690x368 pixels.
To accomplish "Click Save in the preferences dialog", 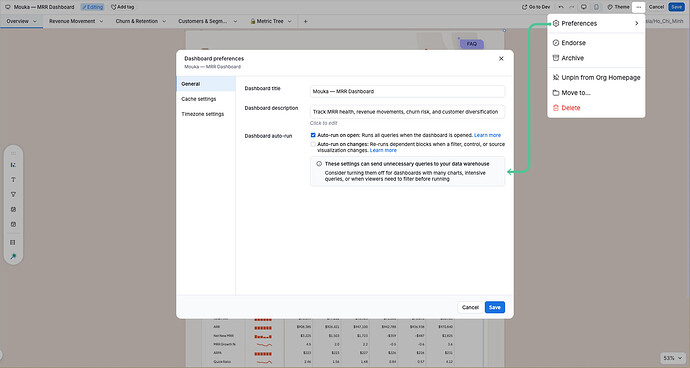I will click(495, 307).
